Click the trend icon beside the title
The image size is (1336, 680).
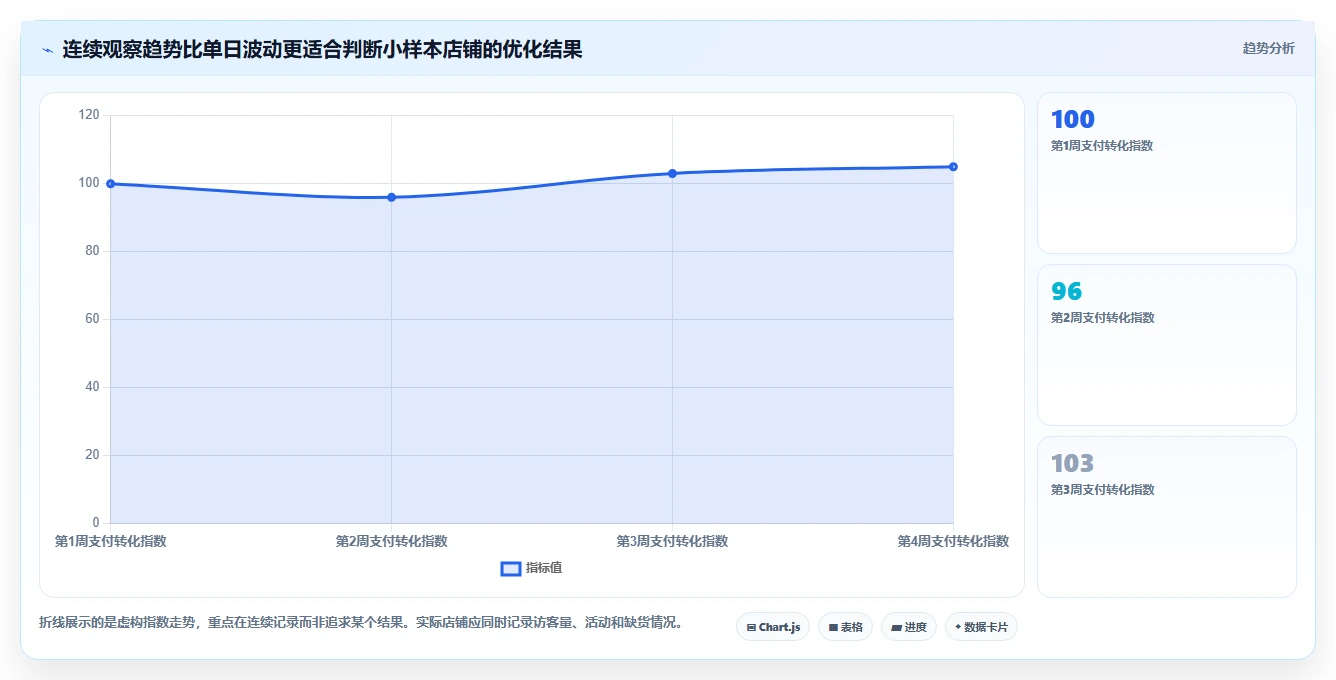click(x=47, y=50)
